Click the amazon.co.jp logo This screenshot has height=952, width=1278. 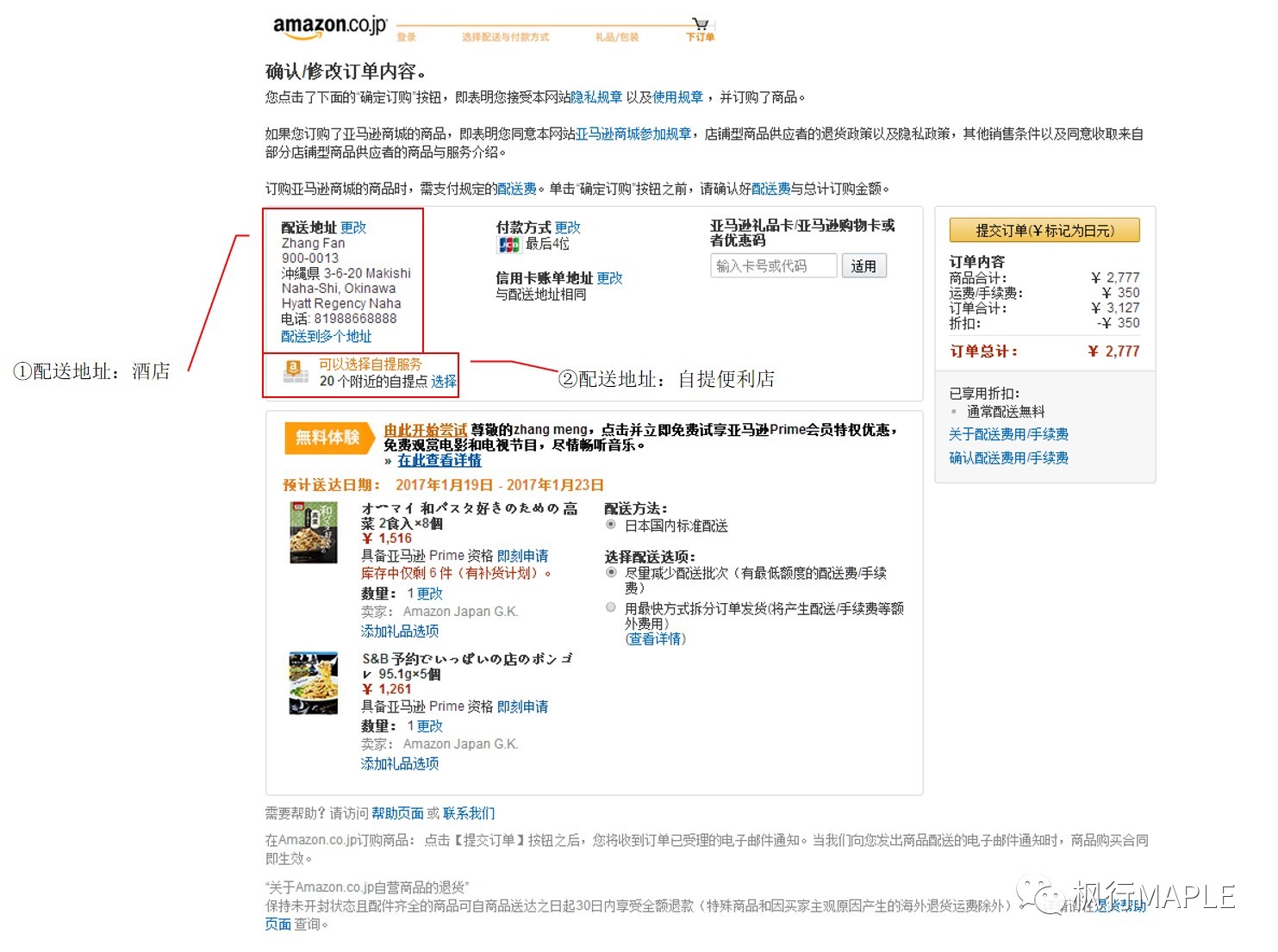pos(327,27)
